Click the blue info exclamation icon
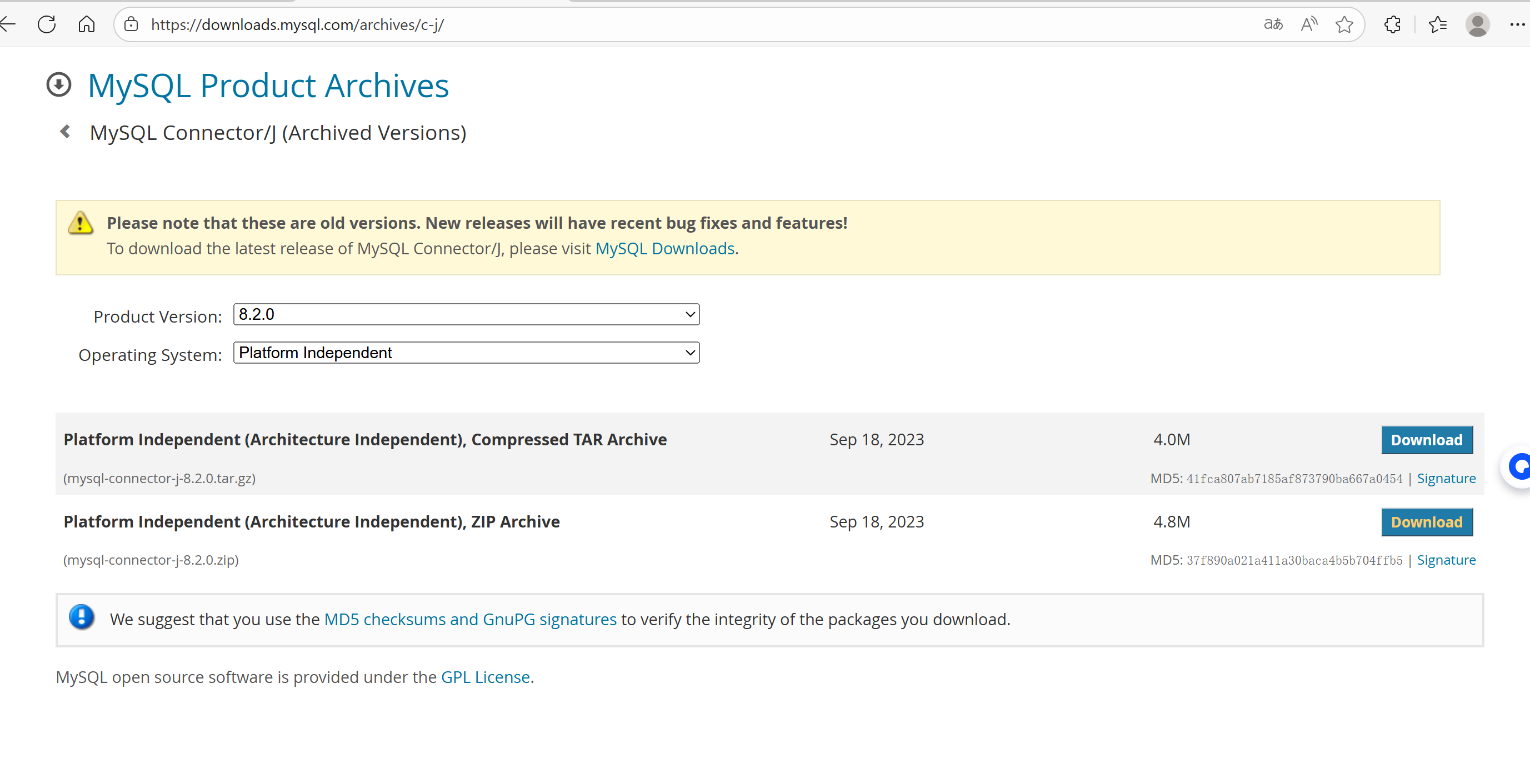 [x=81, y=617]
